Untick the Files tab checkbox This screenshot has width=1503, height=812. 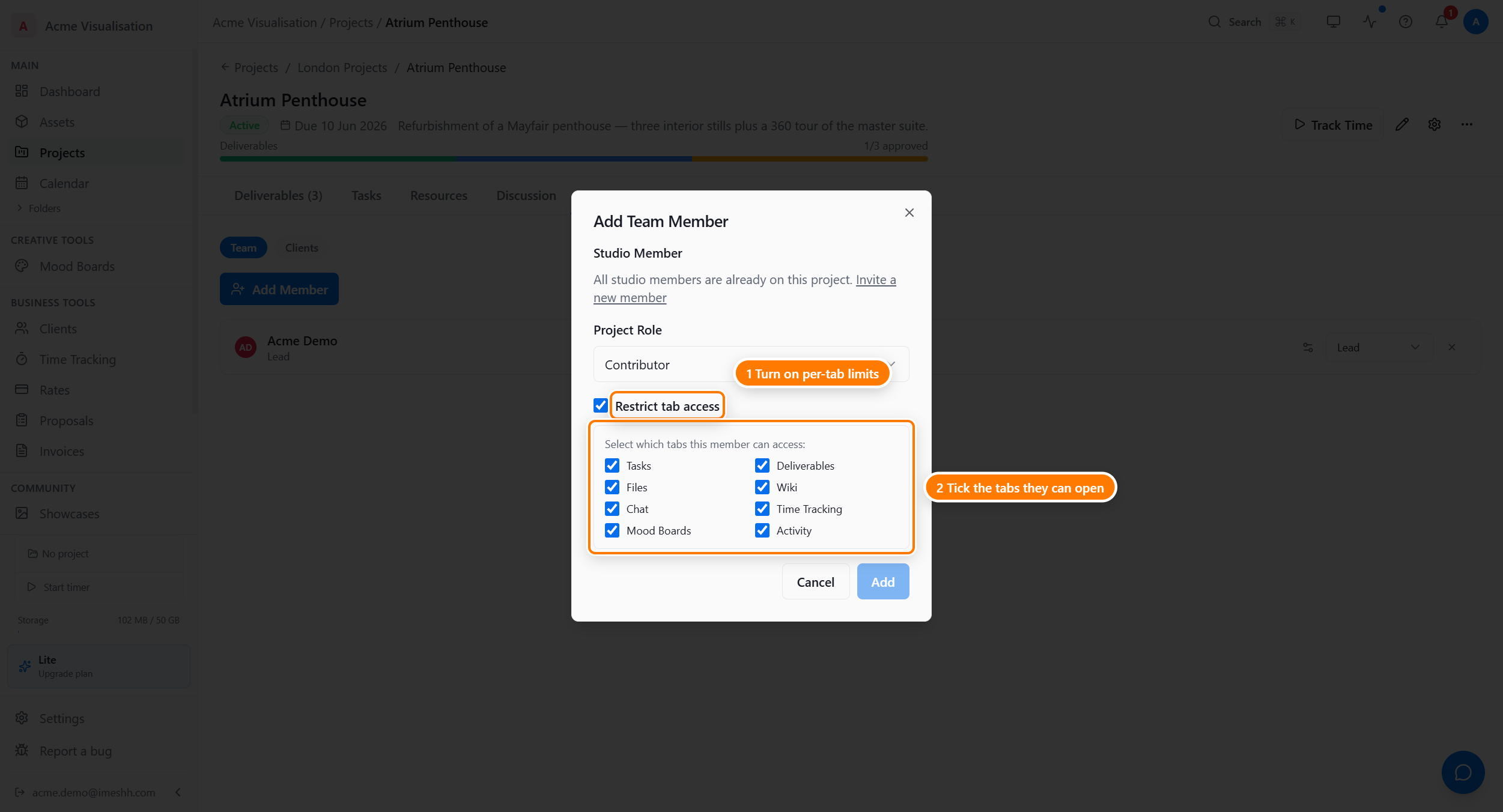612,487
